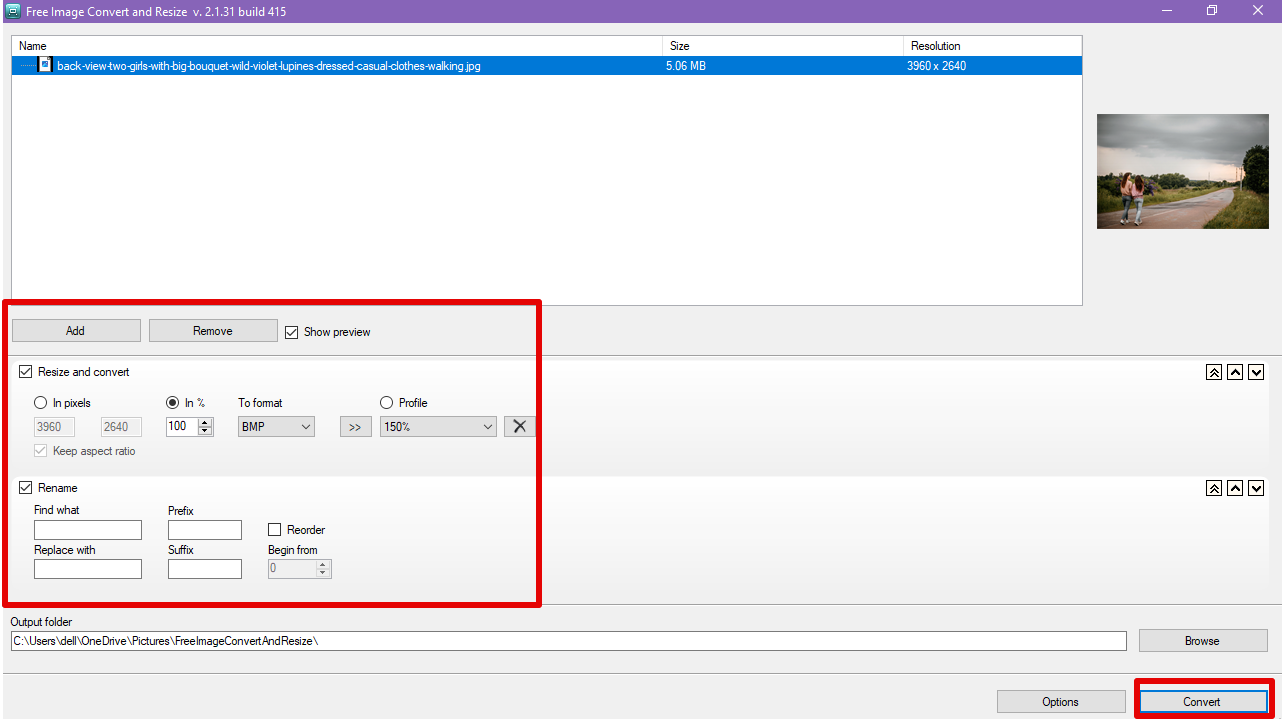Click the down arrow beside Resize panel
The height and width of the screenshot is (721, 1282).
point(1256,372)
